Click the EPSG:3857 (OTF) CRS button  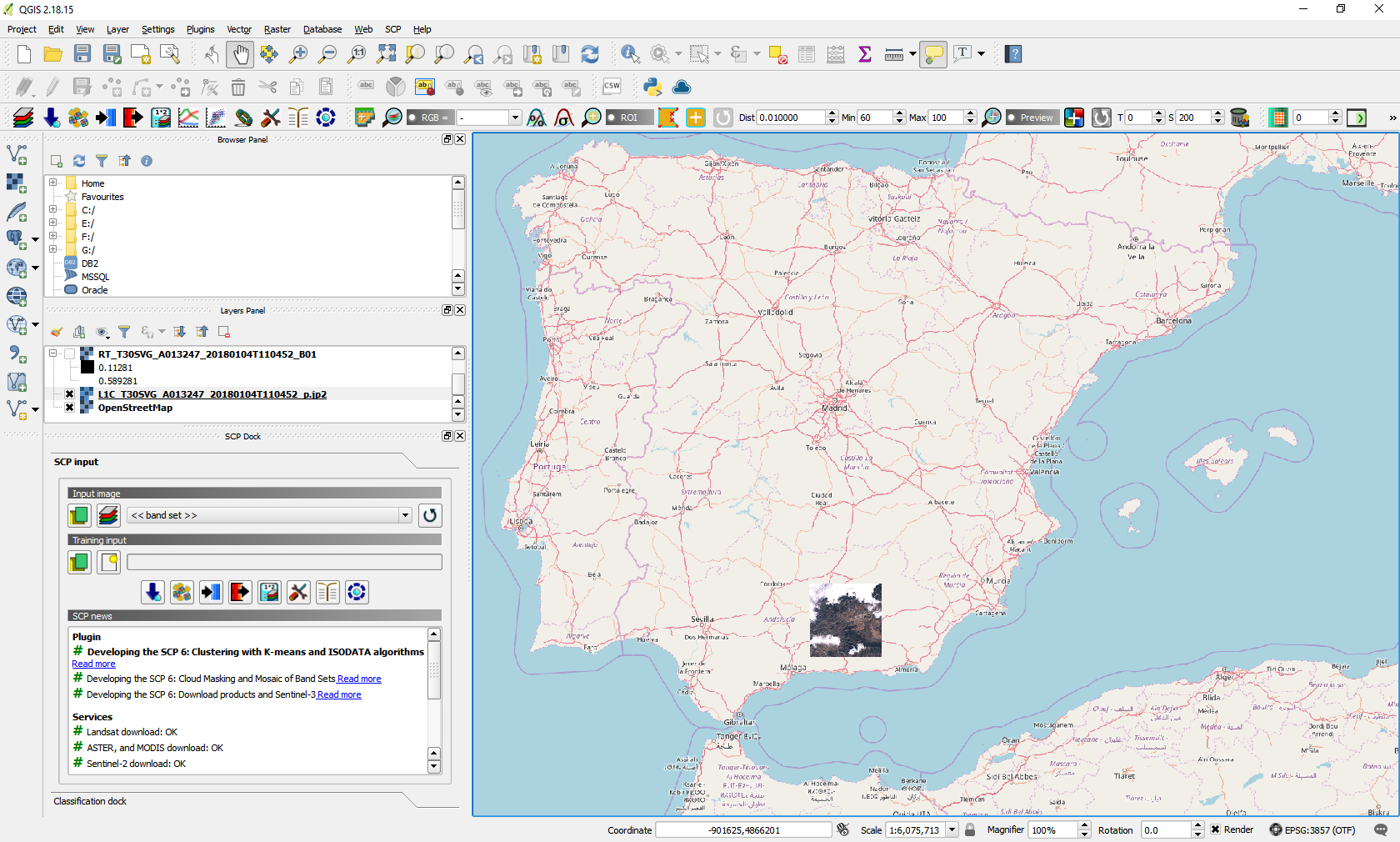pos(1312,829)
